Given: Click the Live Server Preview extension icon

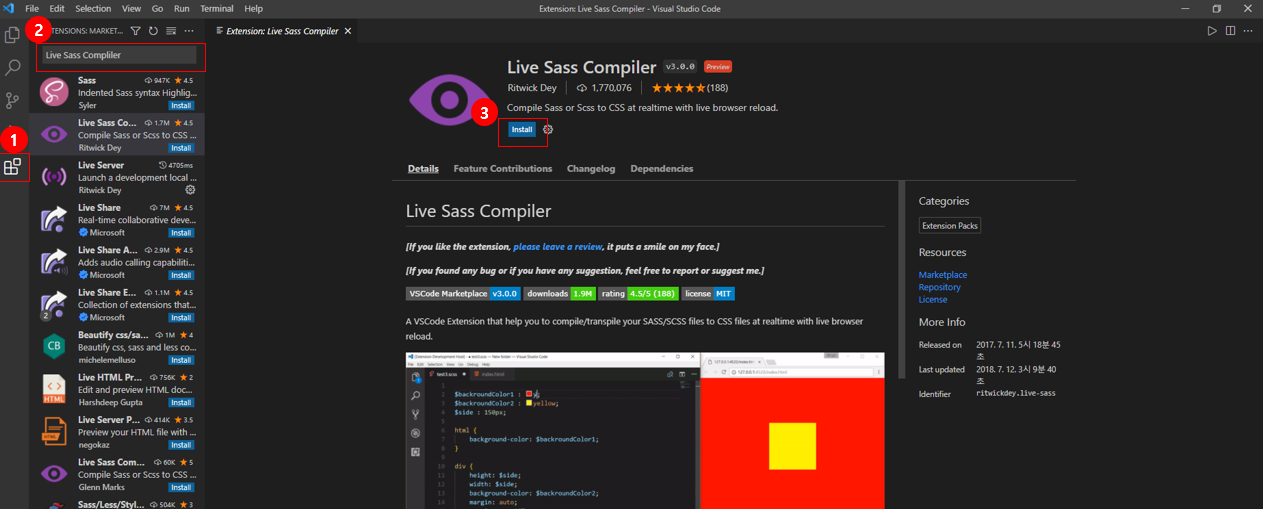Looking at the screenshot, I should pyautogui.click(x=53, y=431).
